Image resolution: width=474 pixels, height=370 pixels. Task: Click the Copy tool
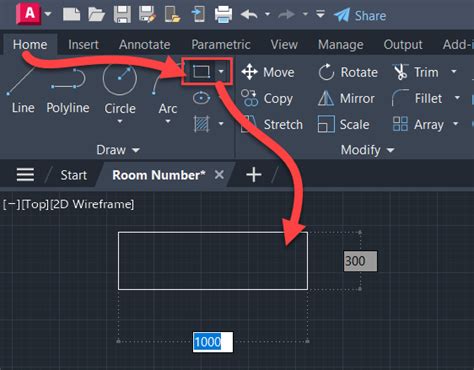click(x=267, y=98)
